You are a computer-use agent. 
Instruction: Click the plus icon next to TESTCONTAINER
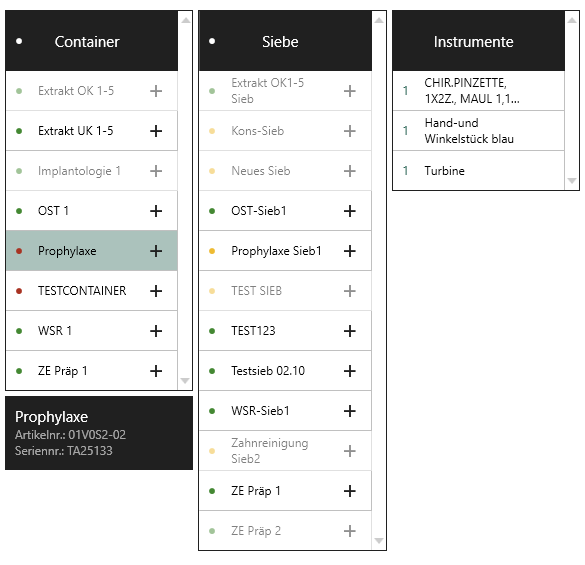point(156,291)
